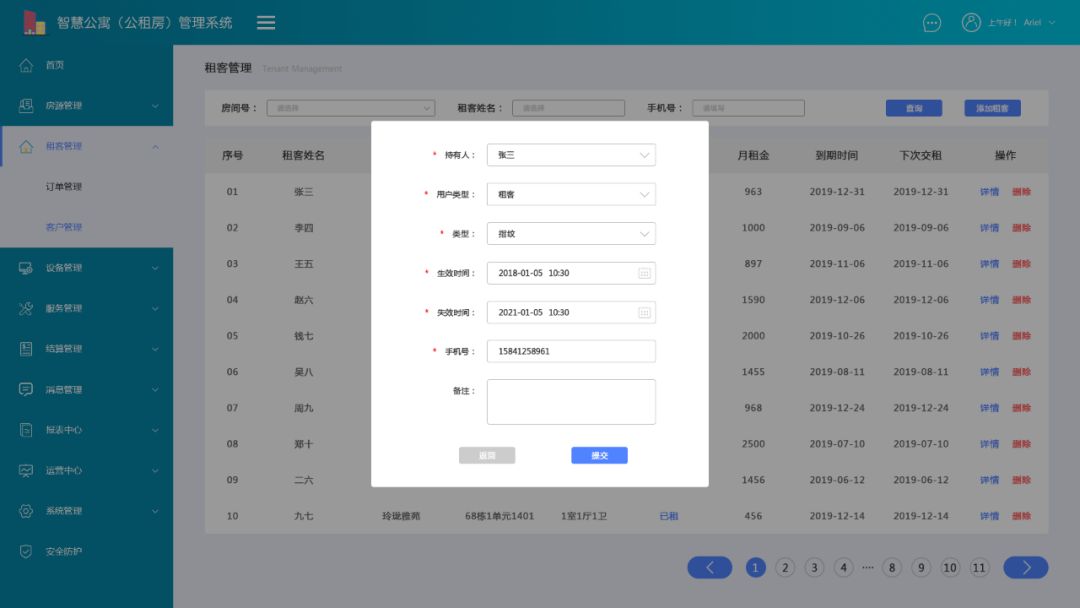Select 订单管理 in the sidebar menu
Screen dimensions: 1080x608
point(65,186)
